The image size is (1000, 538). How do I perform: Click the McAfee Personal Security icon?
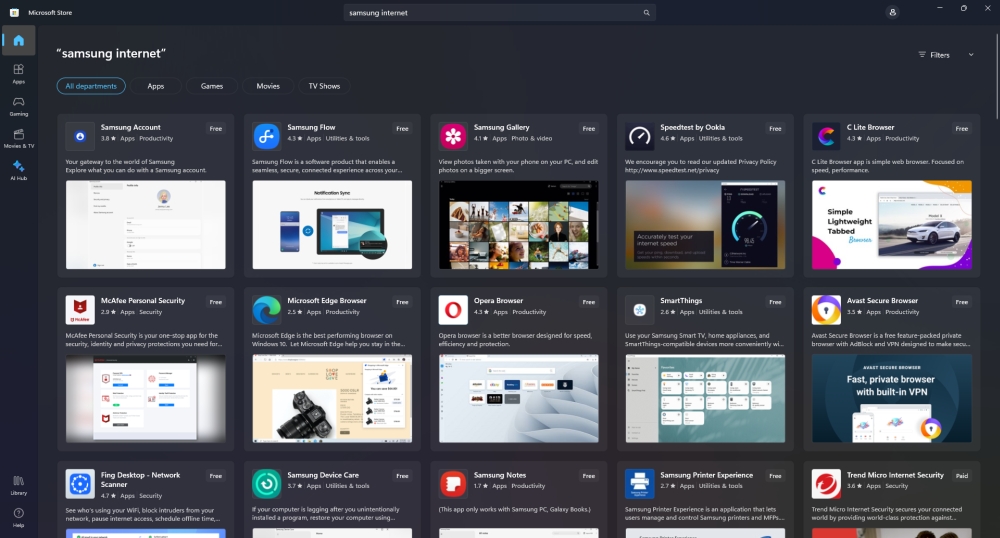[x=80, y=310]
